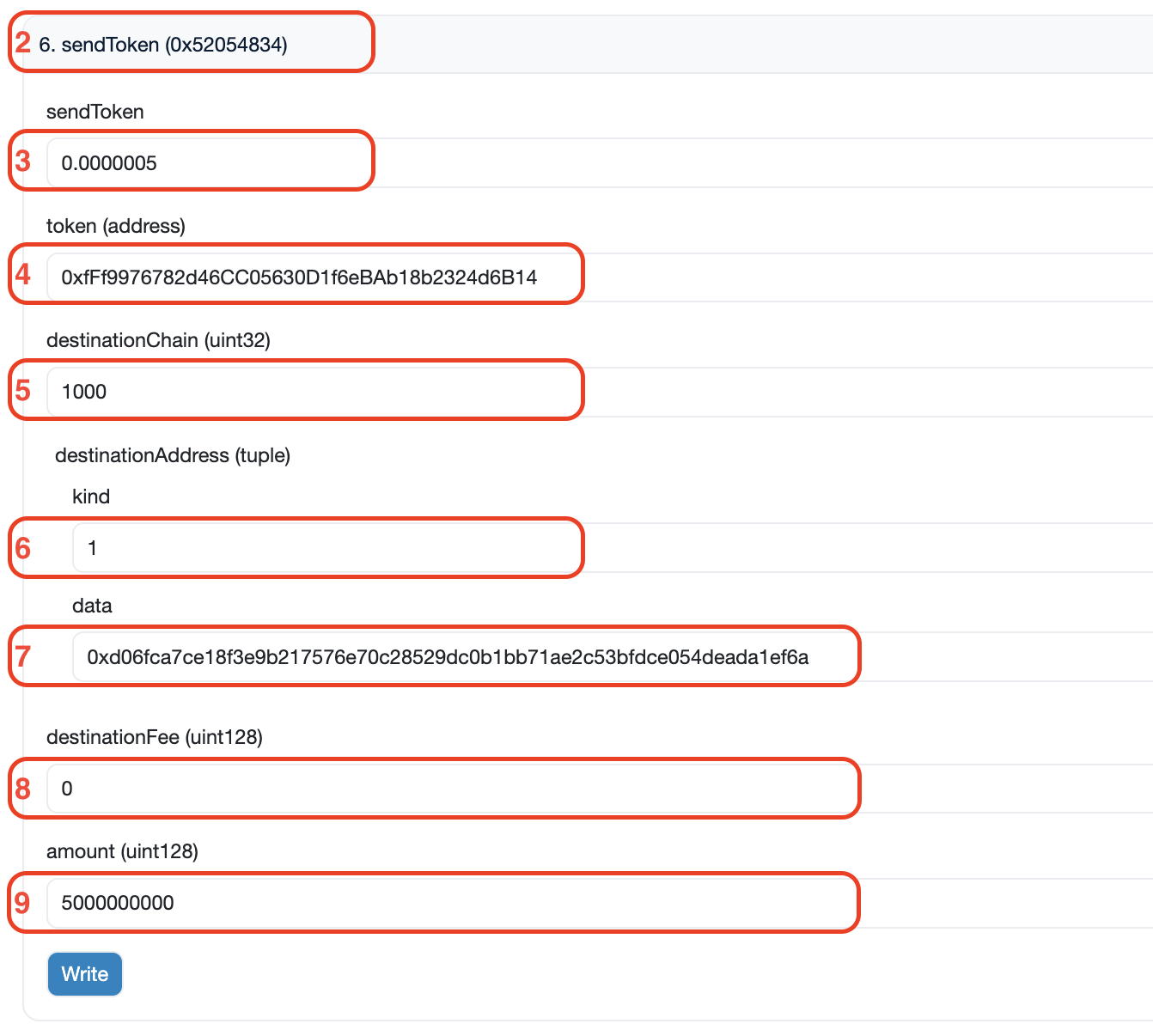Click the destinationChain field containing 1000

click(x=601, y=392)
